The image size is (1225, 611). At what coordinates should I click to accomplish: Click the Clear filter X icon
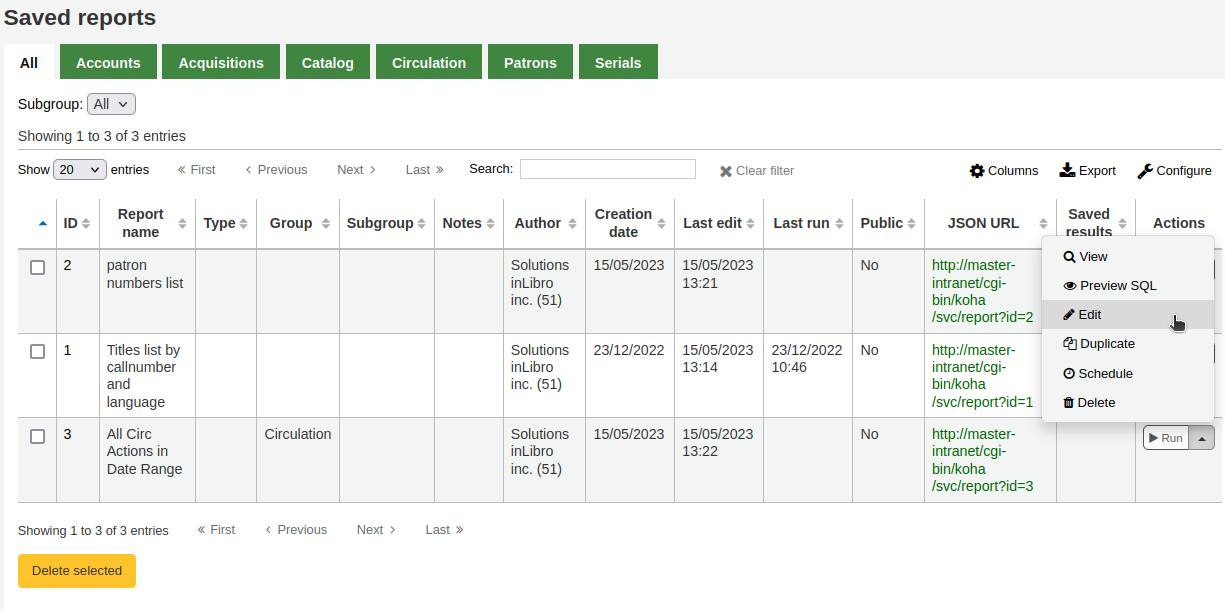(x=726, y=171)
